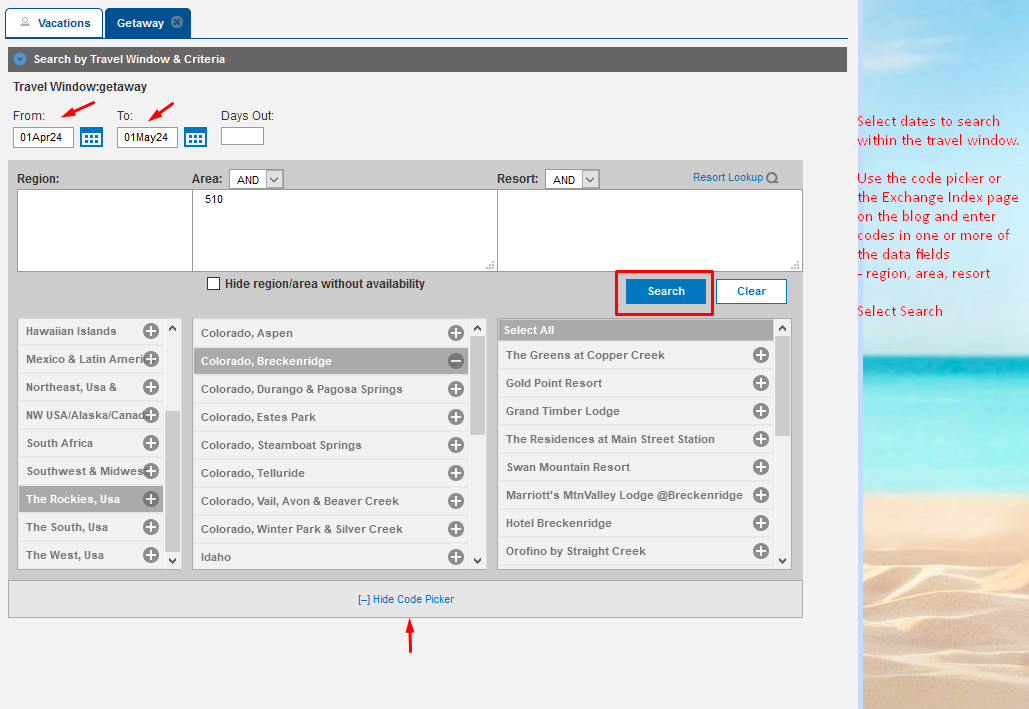Screen dimensions: 1029x709
Task: Add Grand Timber Lodge with plus icon
Action: 761,411
